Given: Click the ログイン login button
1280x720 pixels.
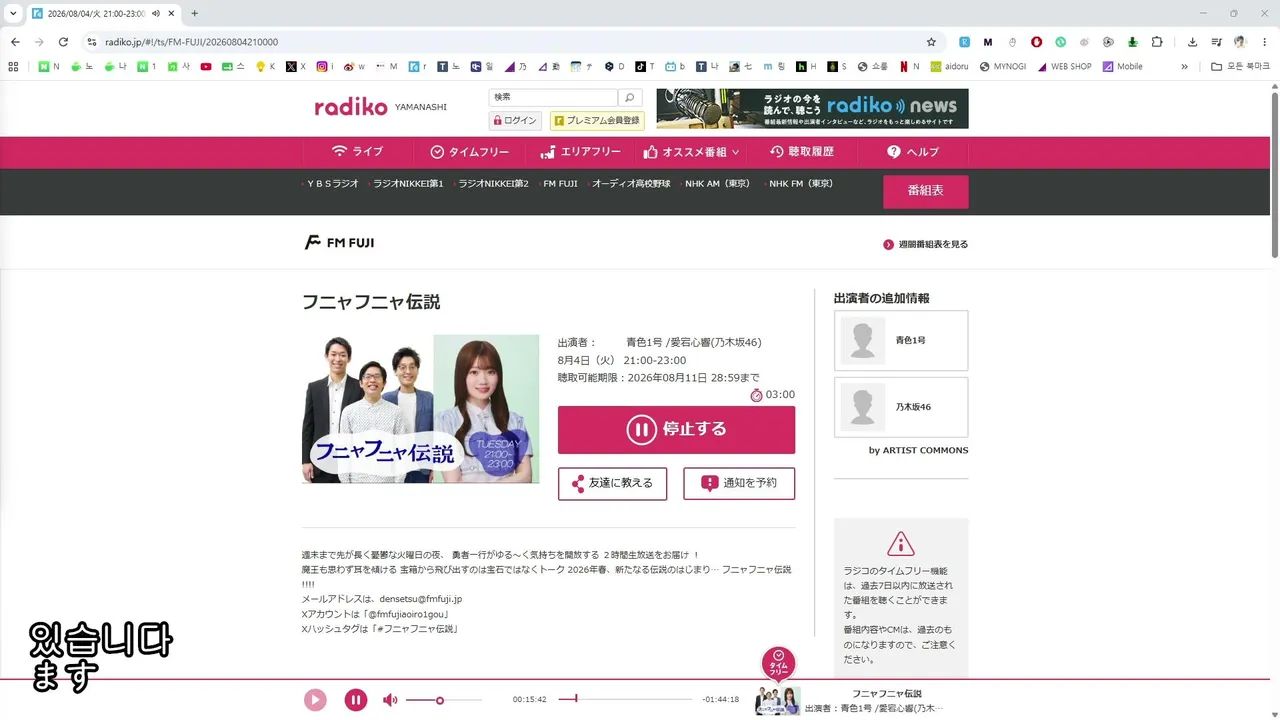Looking at the screenshot, I should [514, 121].
